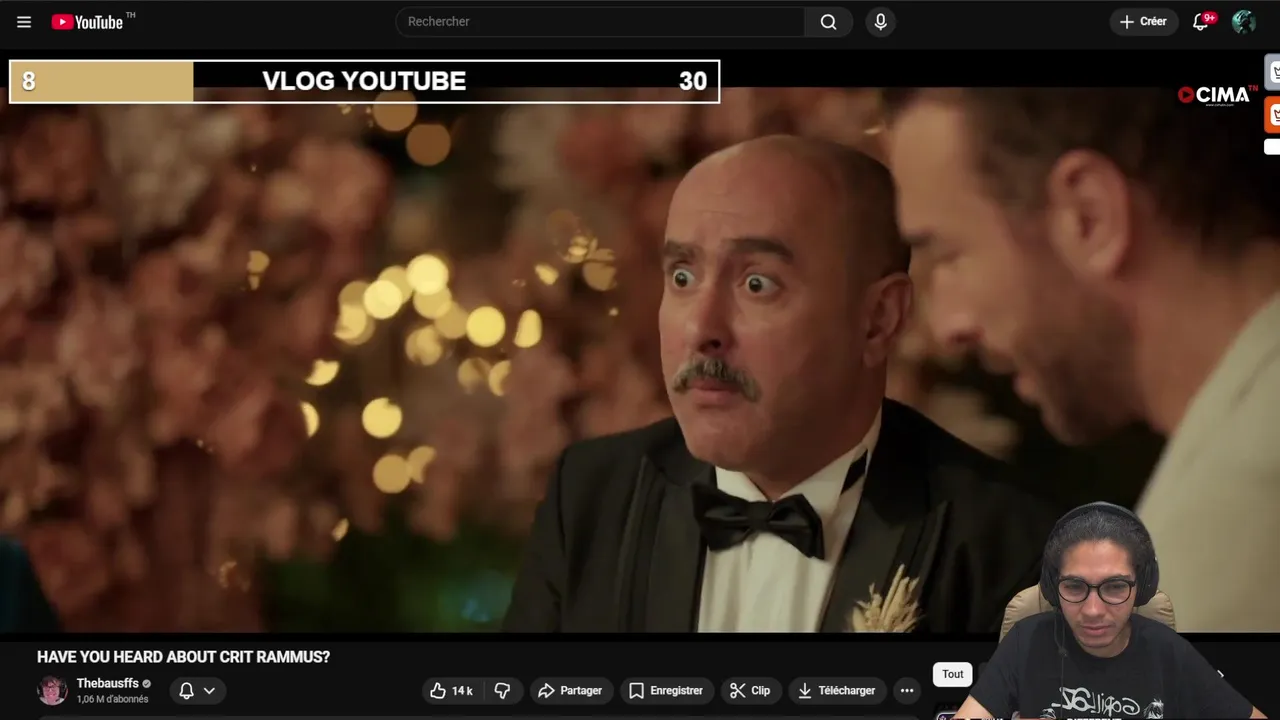
Task: Open more actions three-dot menu
Action: click(907, 690)
